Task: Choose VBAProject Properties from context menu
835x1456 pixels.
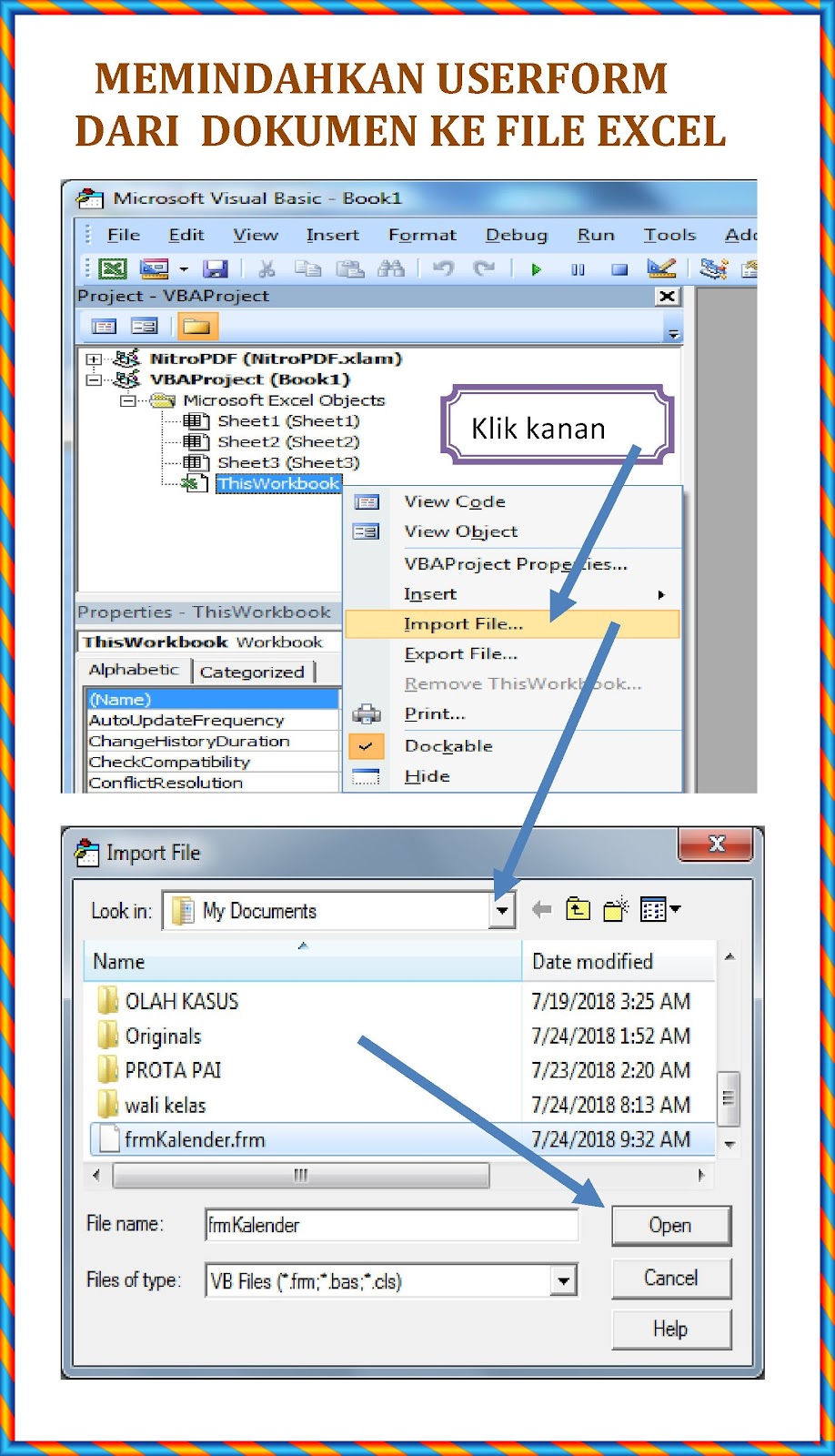Action: [513, 564]
